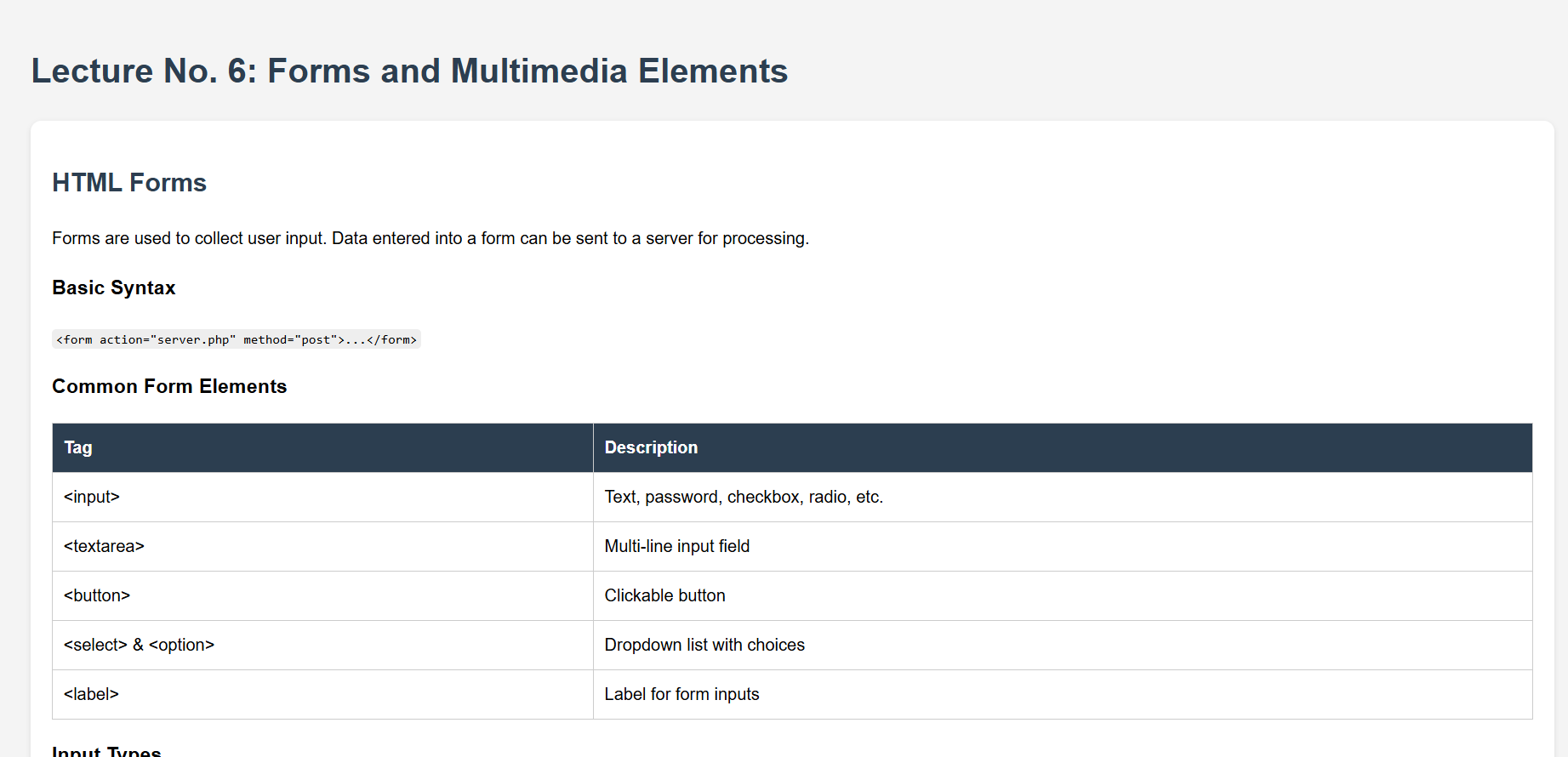1568x757 pixels.
Task: Click the HTML Forms section heading
Action: coord(129,183)
